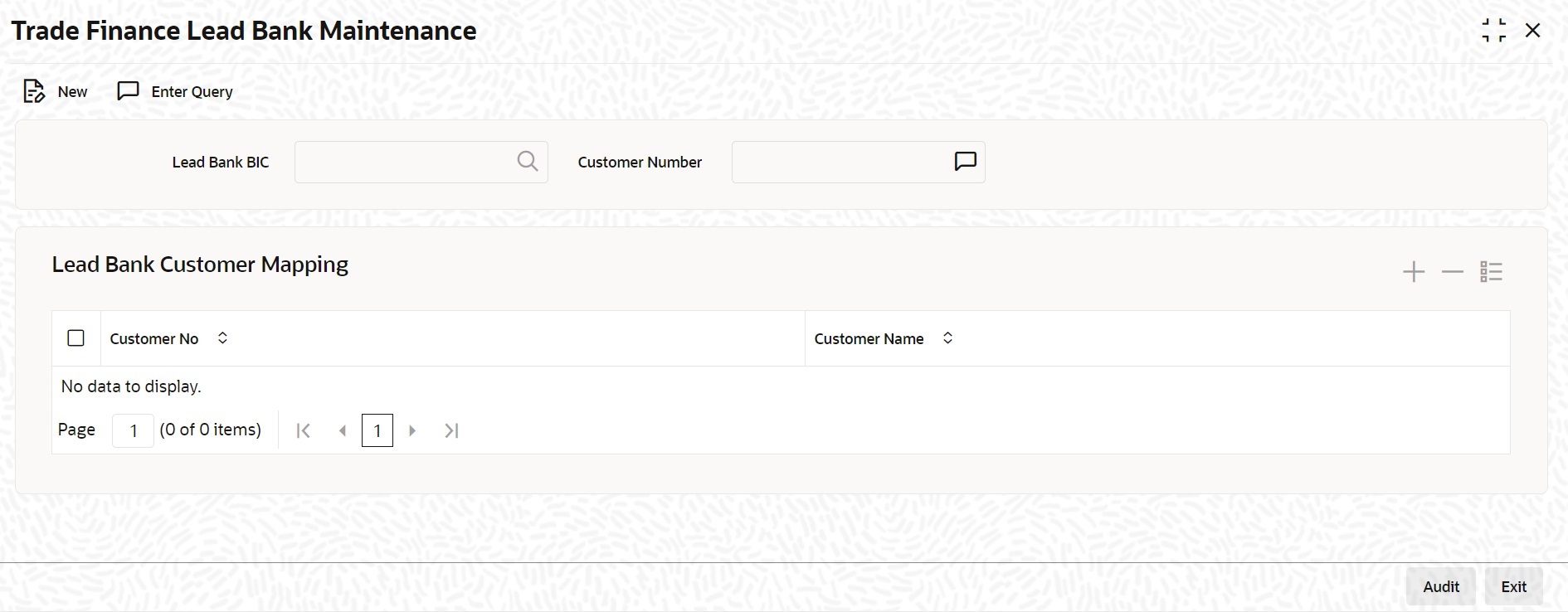
Task: Click the Page number input box
Action: pos(133,430)
